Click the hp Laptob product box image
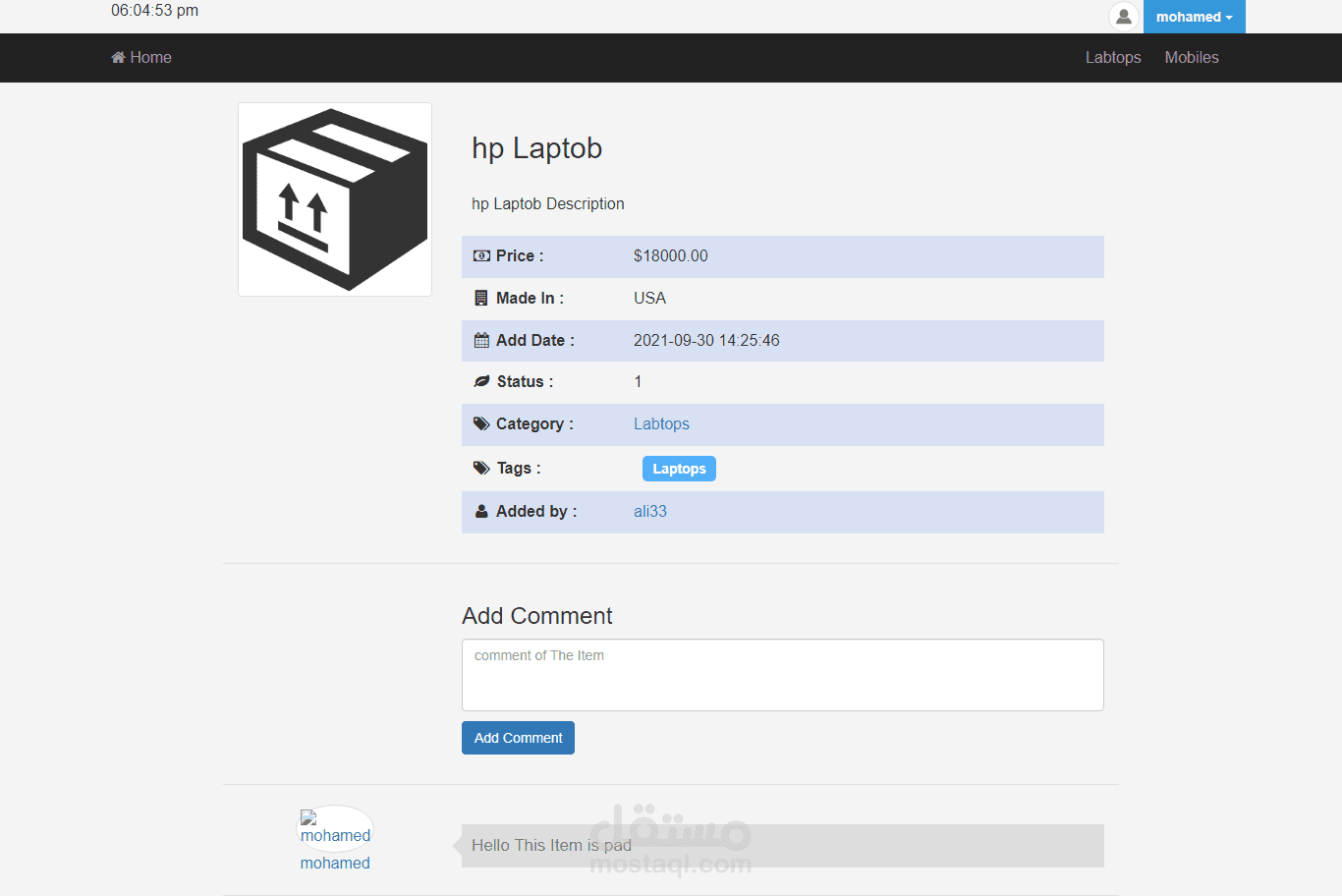Viewport: 1342px width, 896px height. 335,199
